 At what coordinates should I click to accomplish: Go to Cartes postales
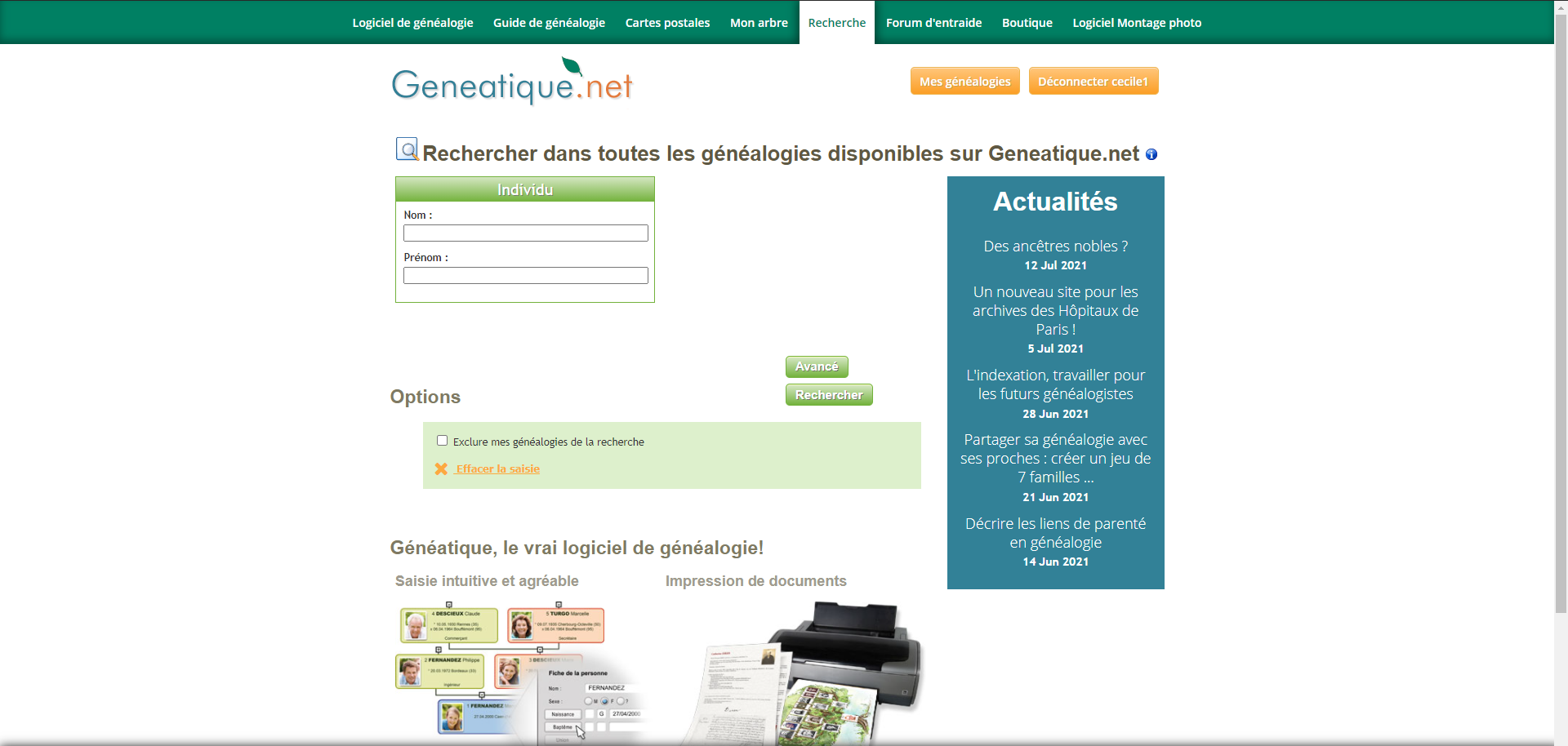click(667, 23)
